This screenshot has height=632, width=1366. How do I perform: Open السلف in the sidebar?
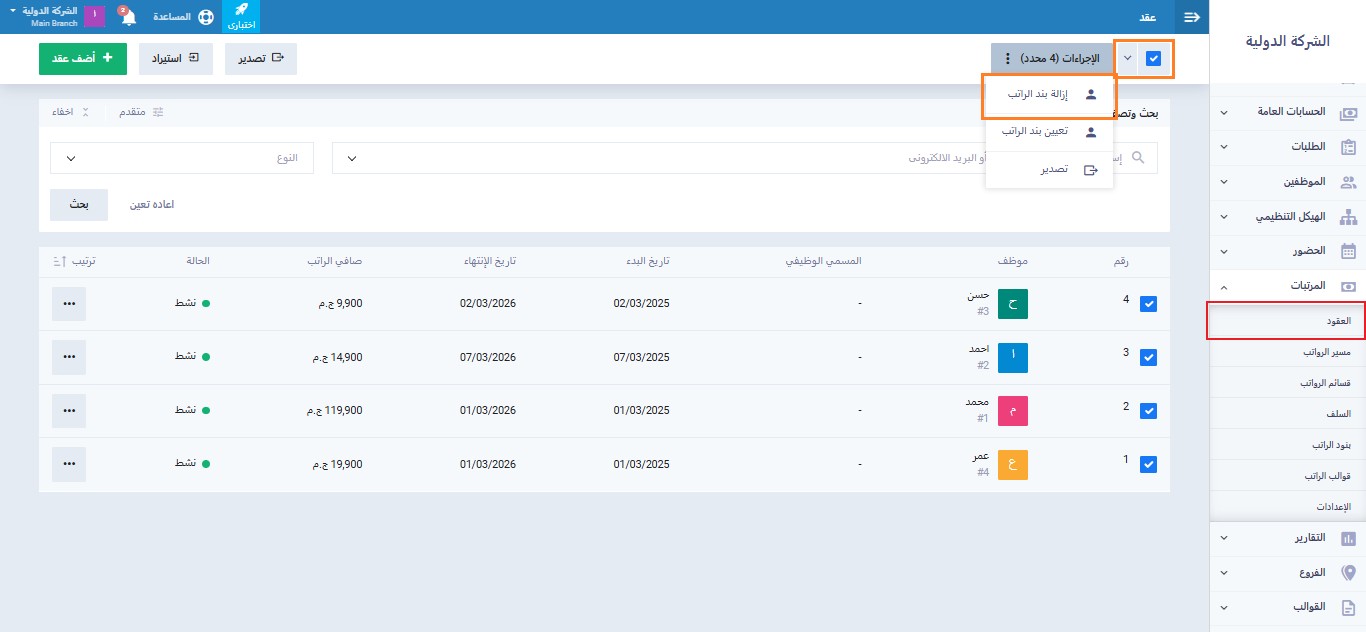tap(1288, 414)
